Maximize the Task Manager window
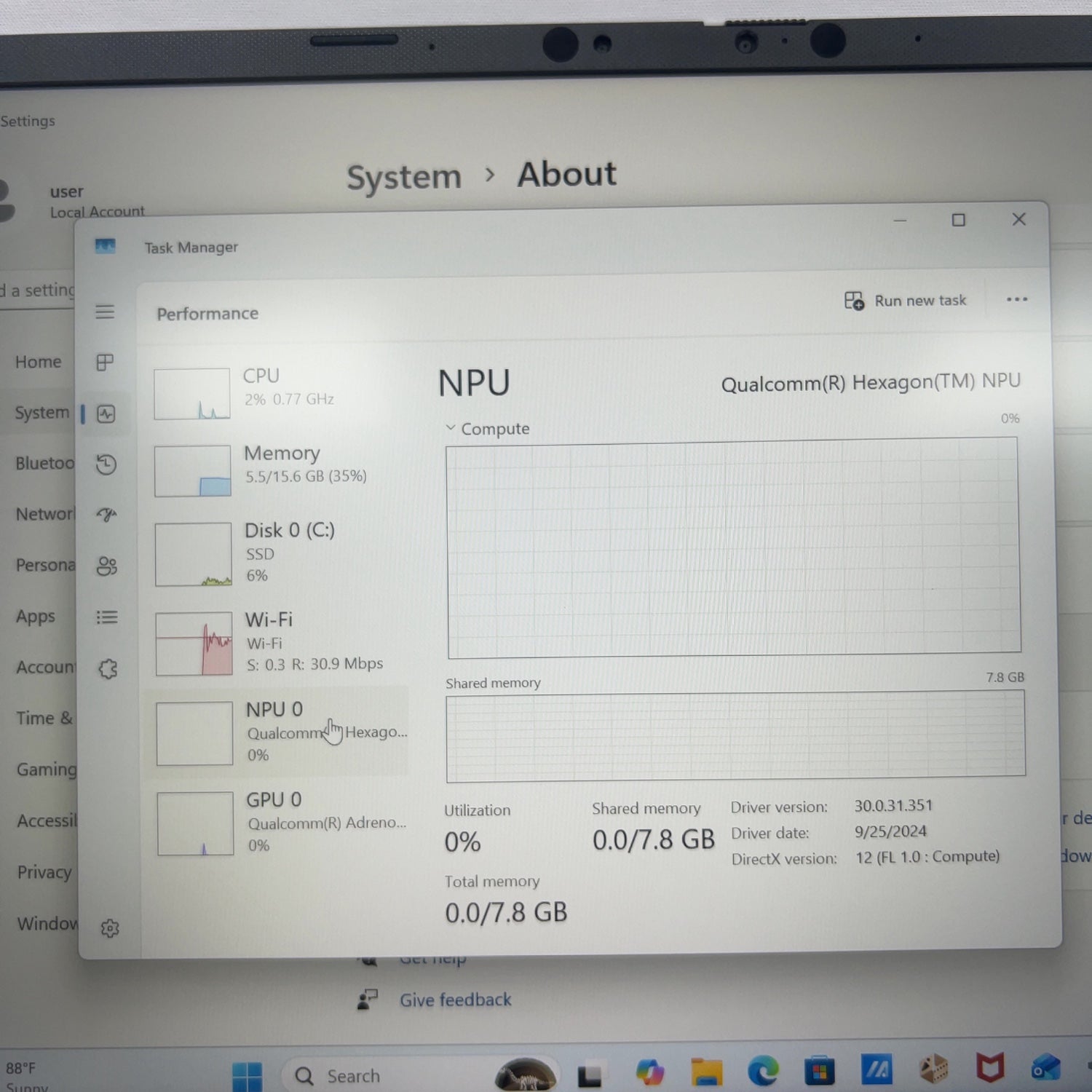 (x=959, y=220)
